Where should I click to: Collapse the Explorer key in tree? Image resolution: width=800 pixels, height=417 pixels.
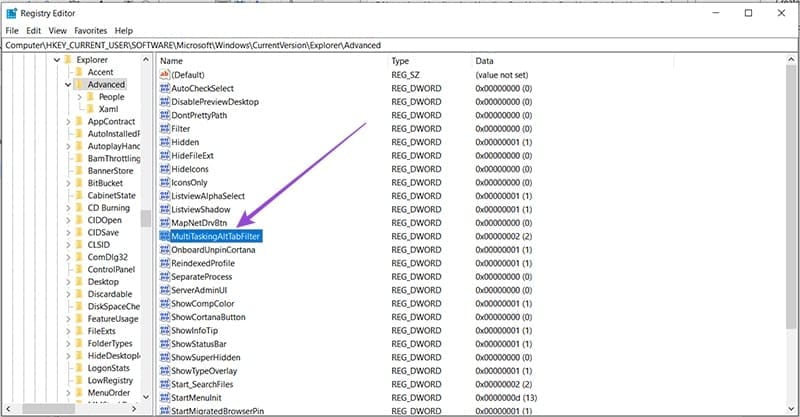(55, 60)
